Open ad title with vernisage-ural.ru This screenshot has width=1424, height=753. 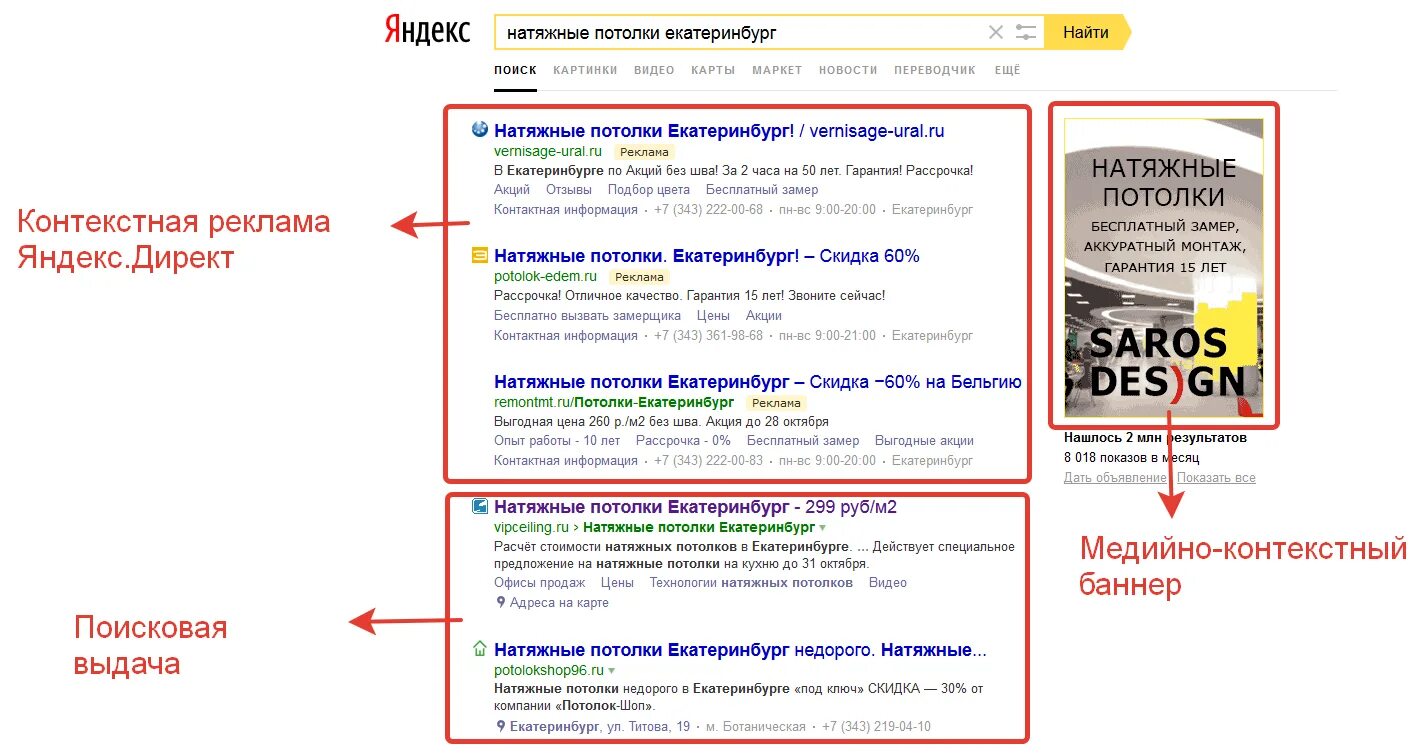[719, 131]
